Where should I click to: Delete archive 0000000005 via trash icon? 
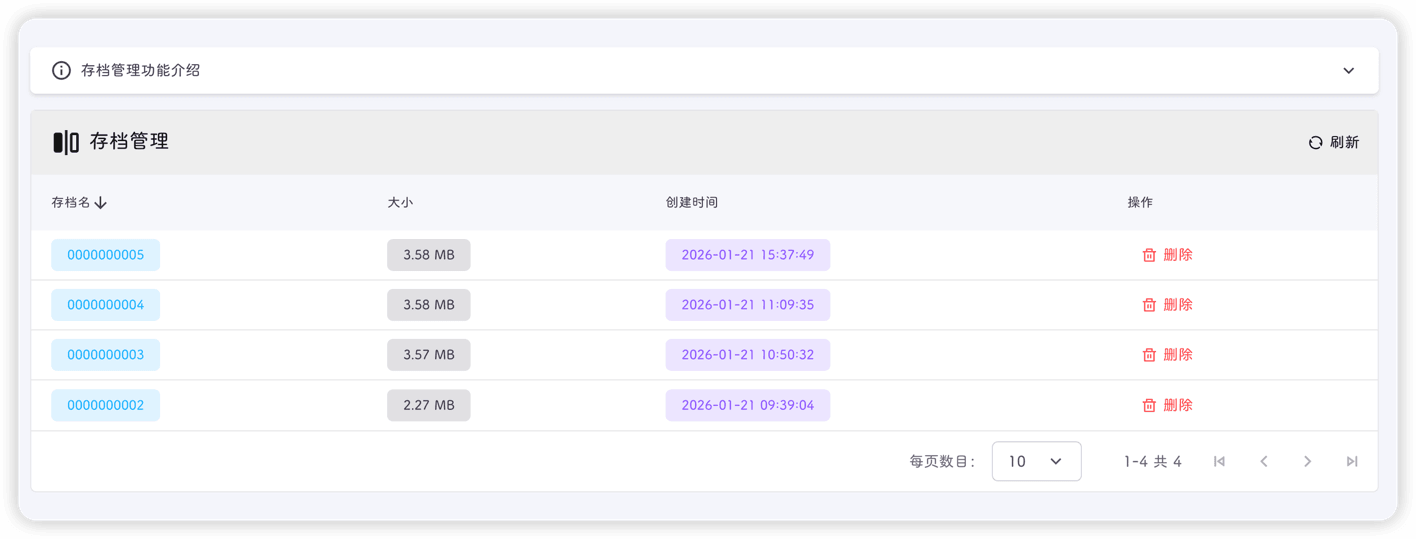click(1149, 255)
